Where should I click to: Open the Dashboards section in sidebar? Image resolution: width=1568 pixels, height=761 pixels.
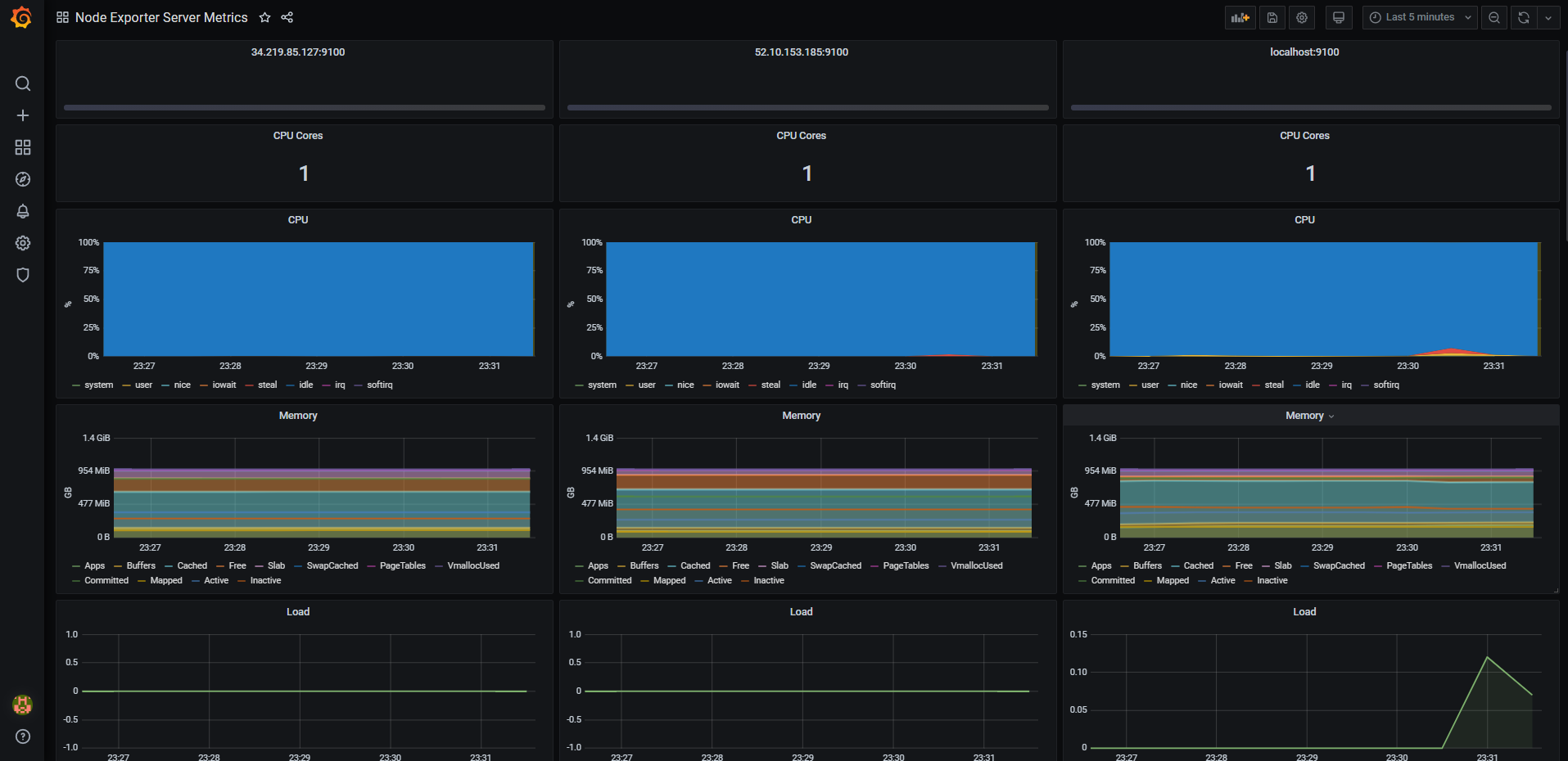(22, 147)
